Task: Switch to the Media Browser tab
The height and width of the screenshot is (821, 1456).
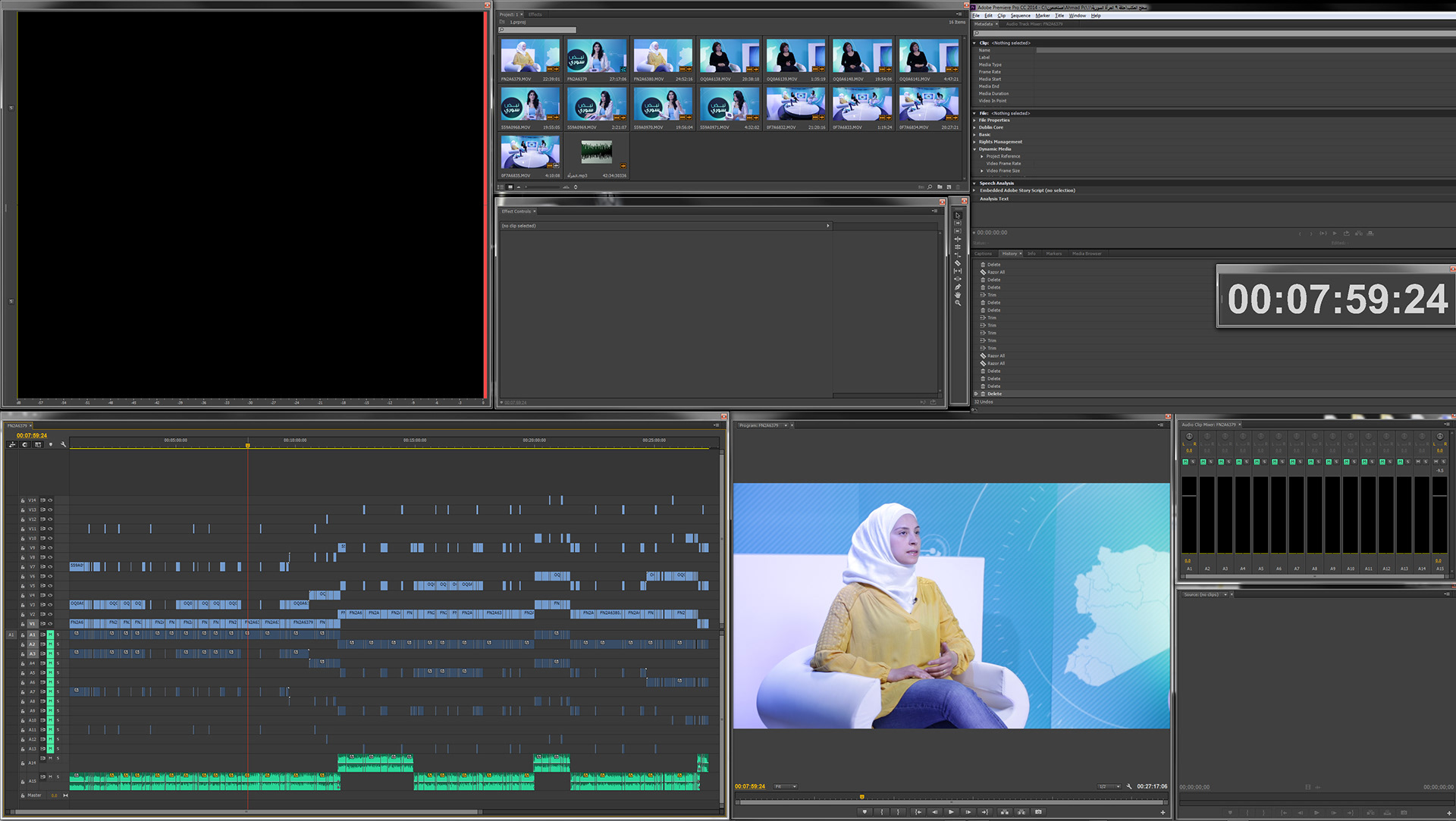Action: point(1087,253)
